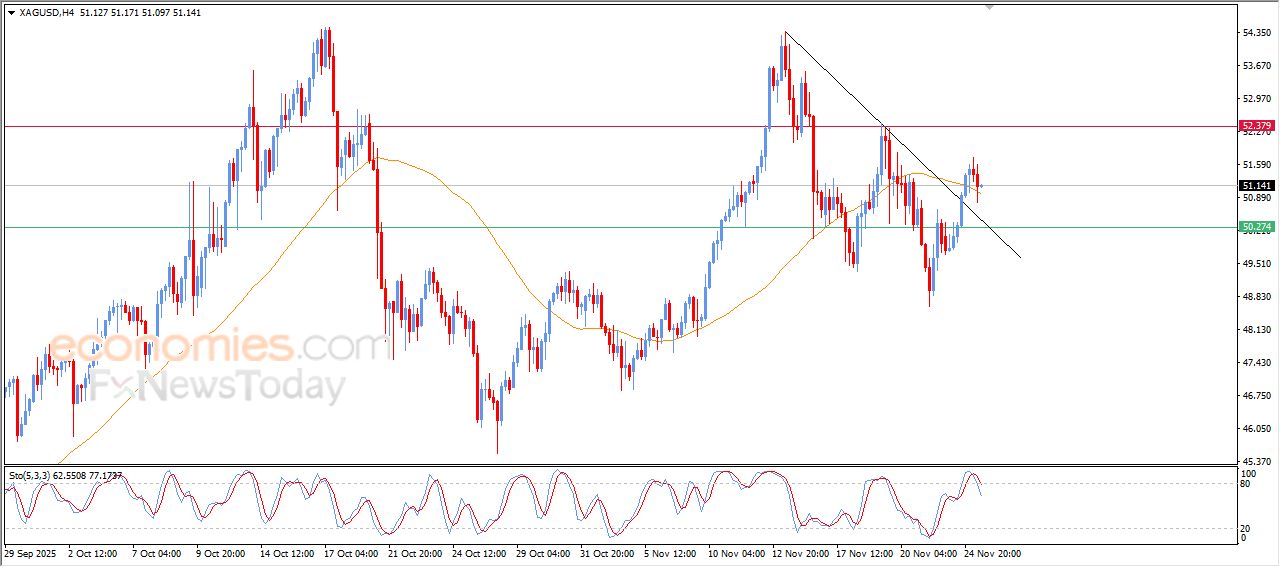The width and height of the screenshot is (1280, 567).
Task: Click the 46.050 price scale value
Action: click(1255, 429)
